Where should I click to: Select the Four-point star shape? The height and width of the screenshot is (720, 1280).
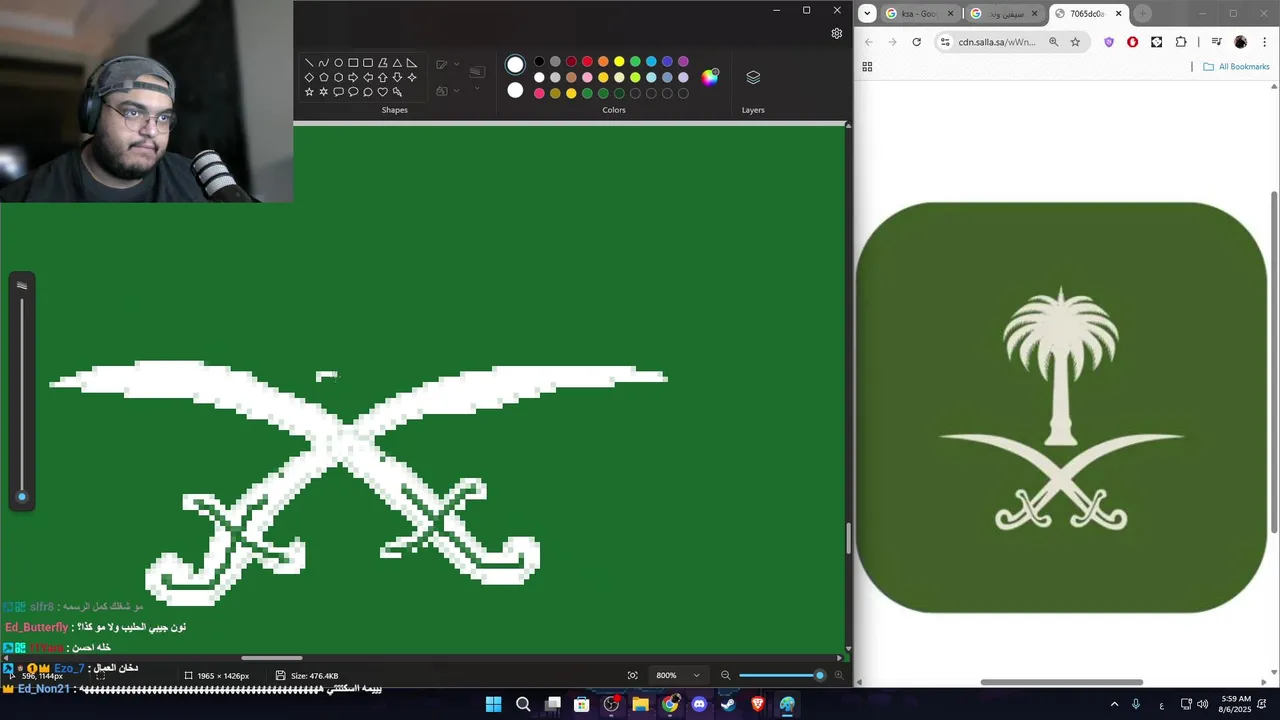[x=411, y=77]
